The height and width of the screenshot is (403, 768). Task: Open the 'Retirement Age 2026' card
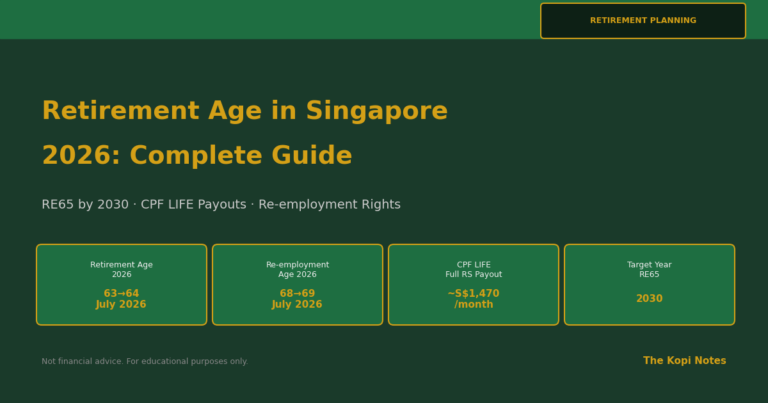pos(121,284)
